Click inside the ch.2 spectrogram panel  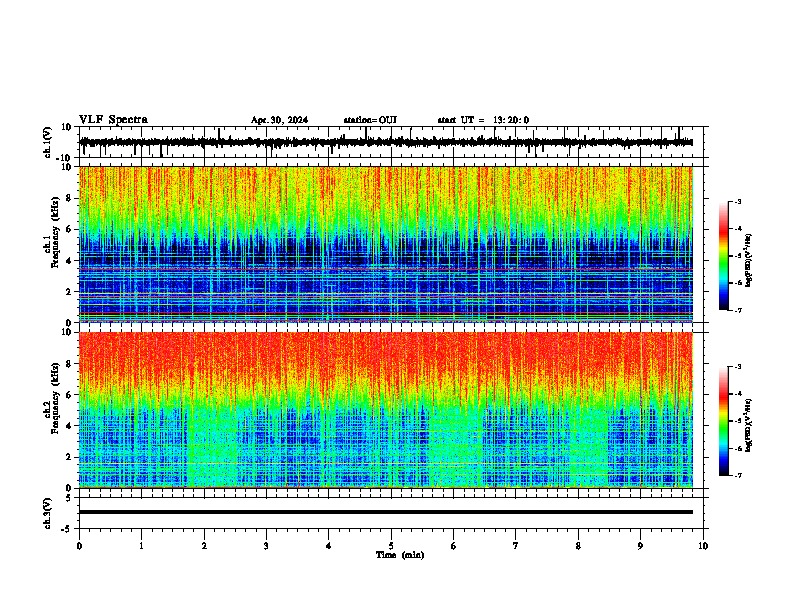coord(386,410)
